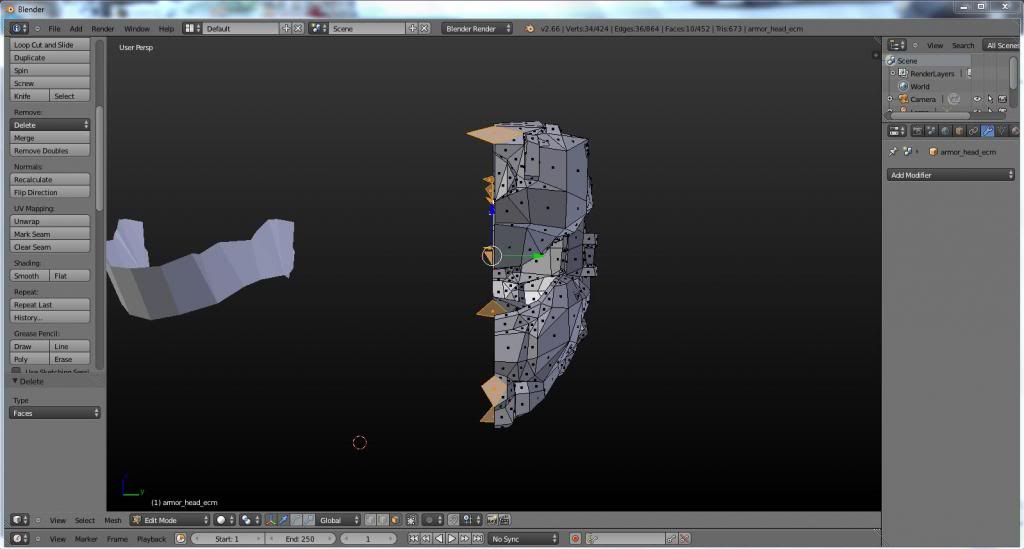Toggle Camera visibility eye in outliner
The width and height of the screenshot is (1024, 549).
[x=978, y=99]
